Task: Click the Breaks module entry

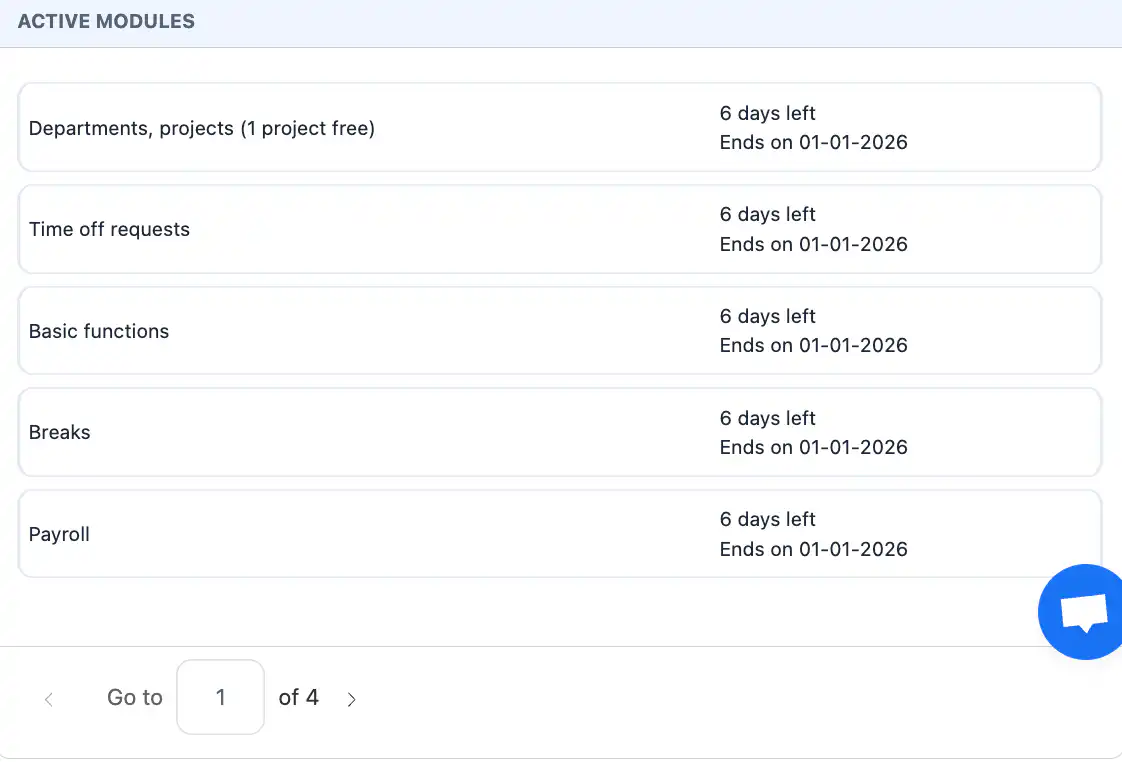Action: pos(60,432)
